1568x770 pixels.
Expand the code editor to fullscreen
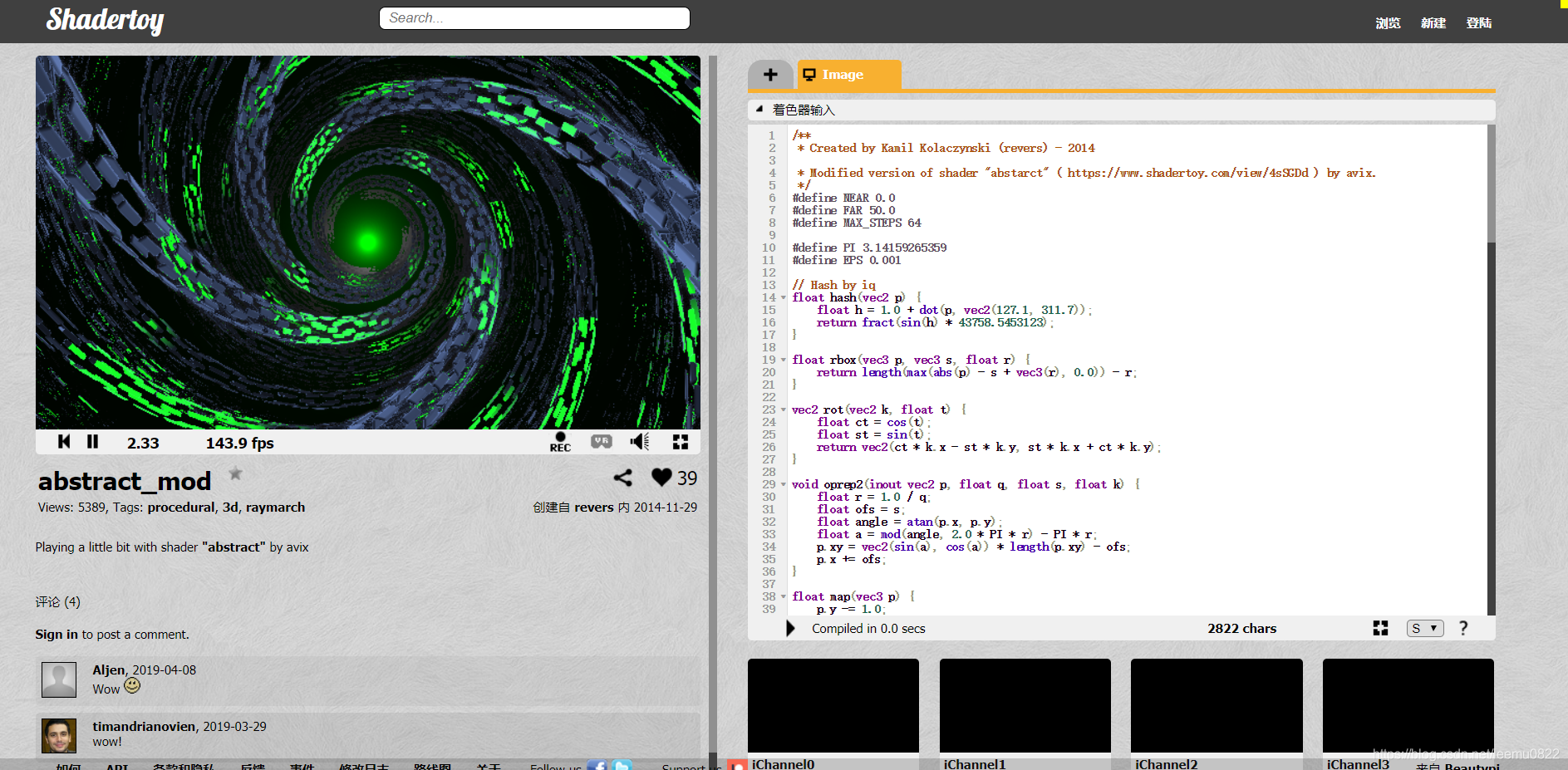click(1380, 629)
